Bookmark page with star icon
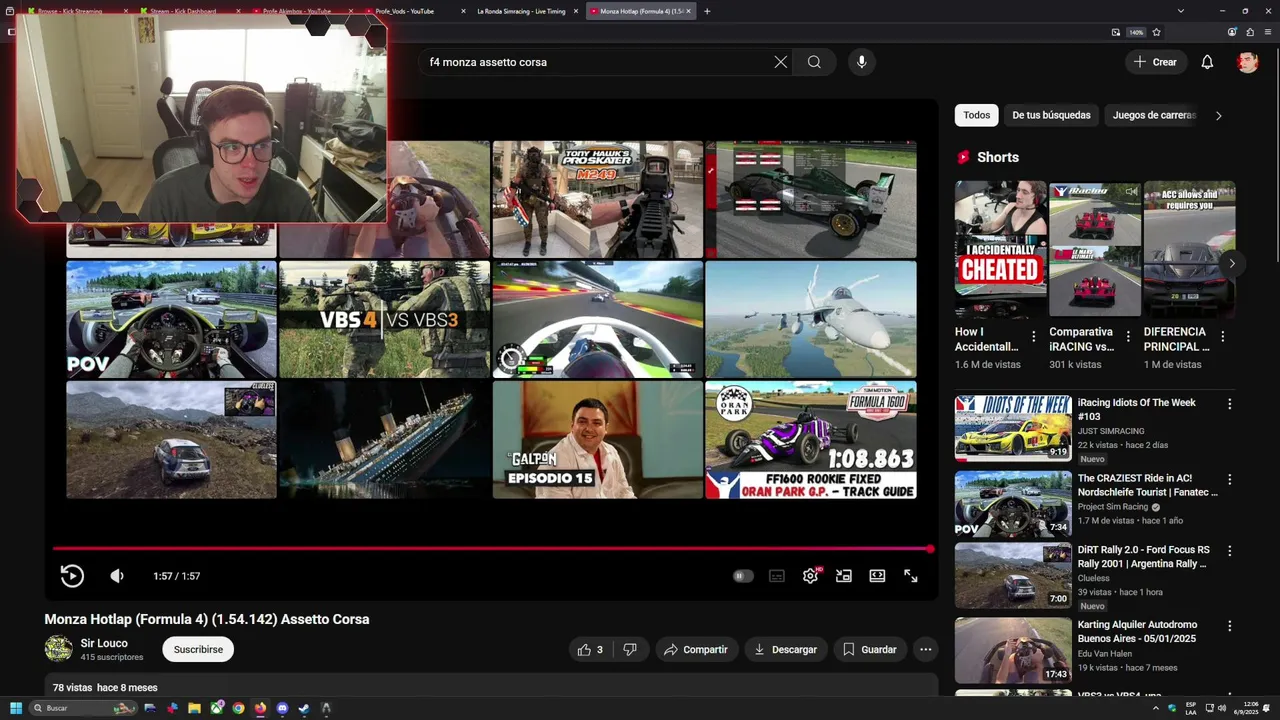The image size is (1280, 720). tap(1157, 32)
